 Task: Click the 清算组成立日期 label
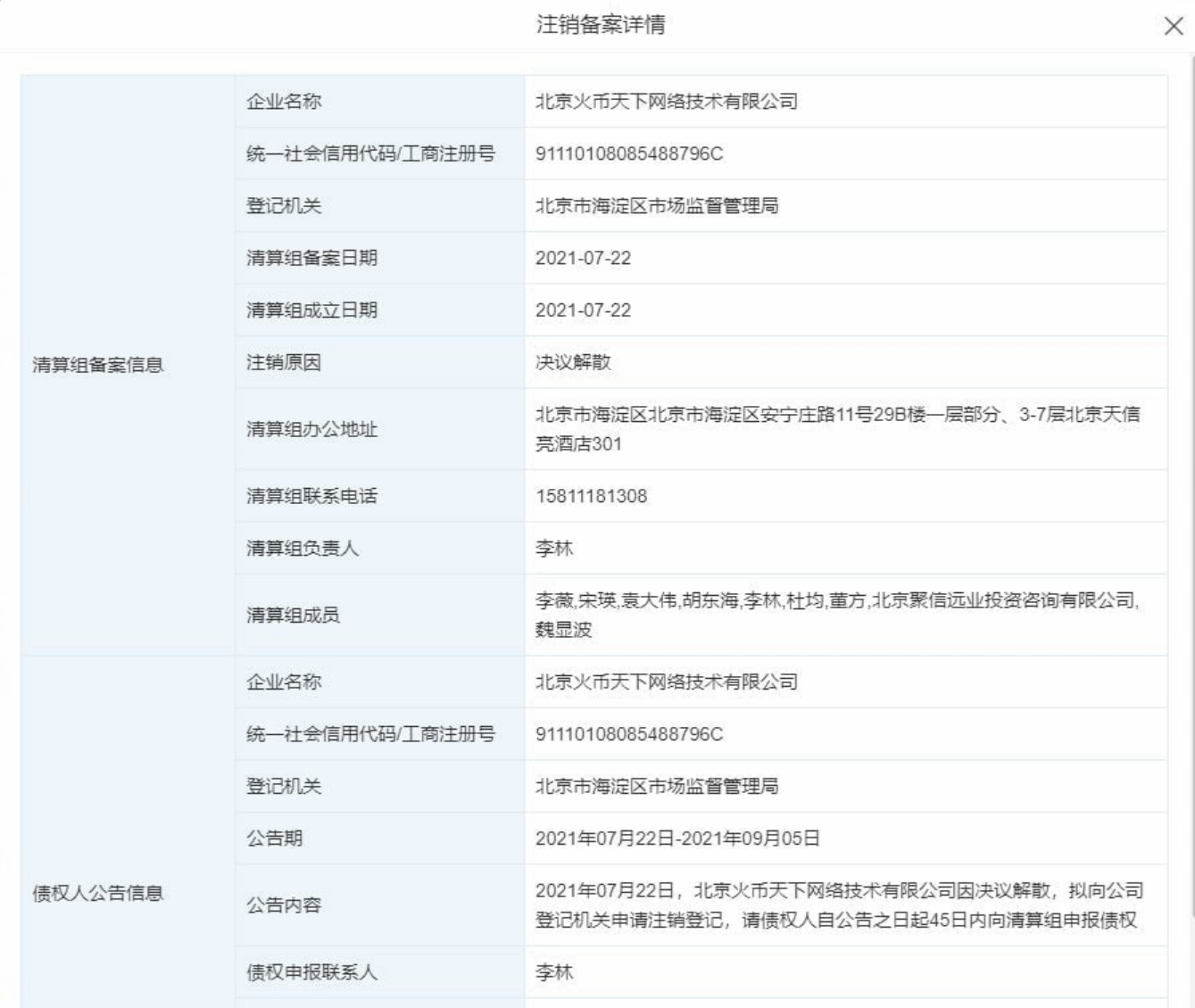point(311,310)
